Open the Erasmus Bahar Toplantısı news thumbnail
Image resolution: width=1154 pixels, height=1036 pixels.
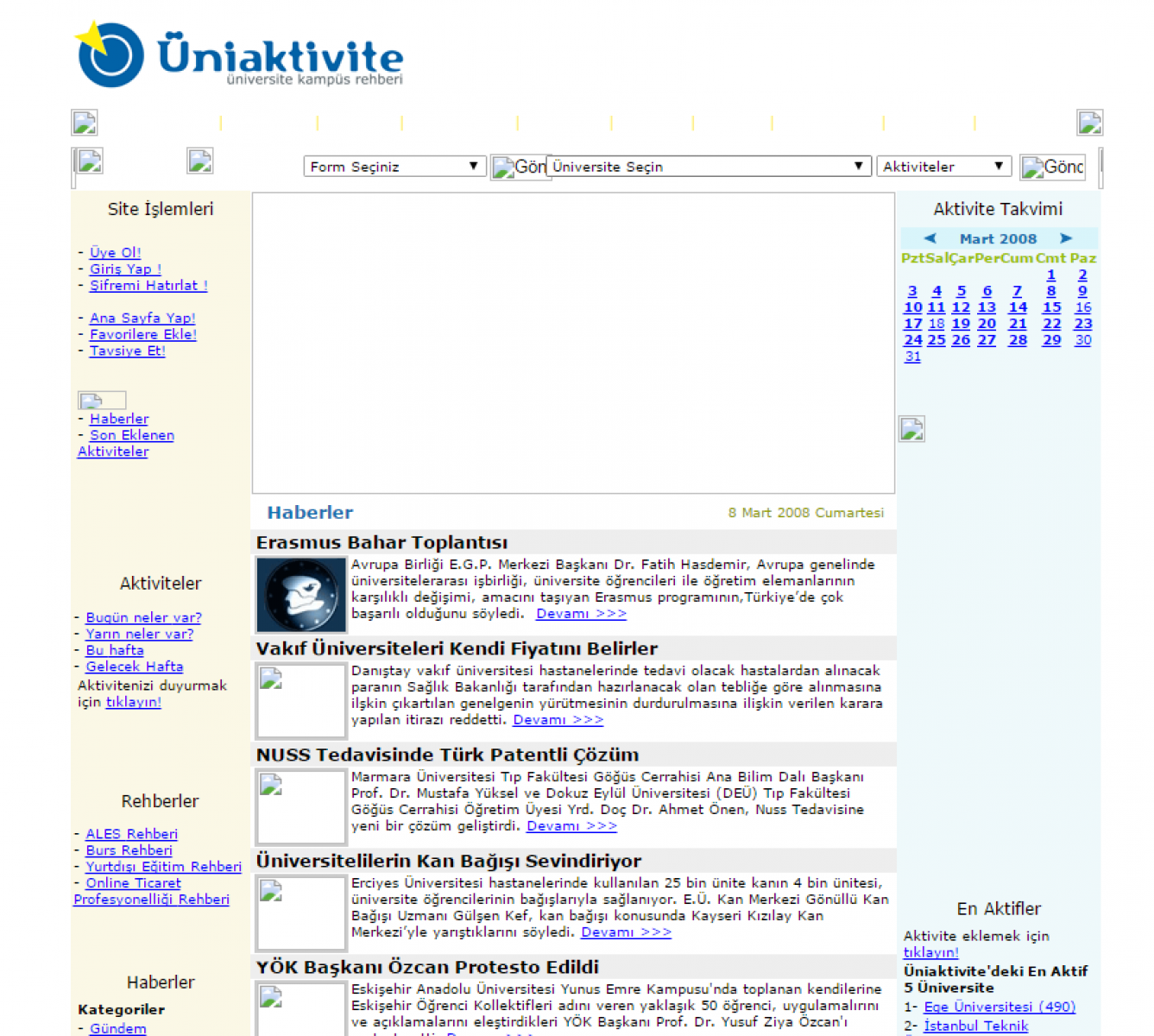point(300,595)
